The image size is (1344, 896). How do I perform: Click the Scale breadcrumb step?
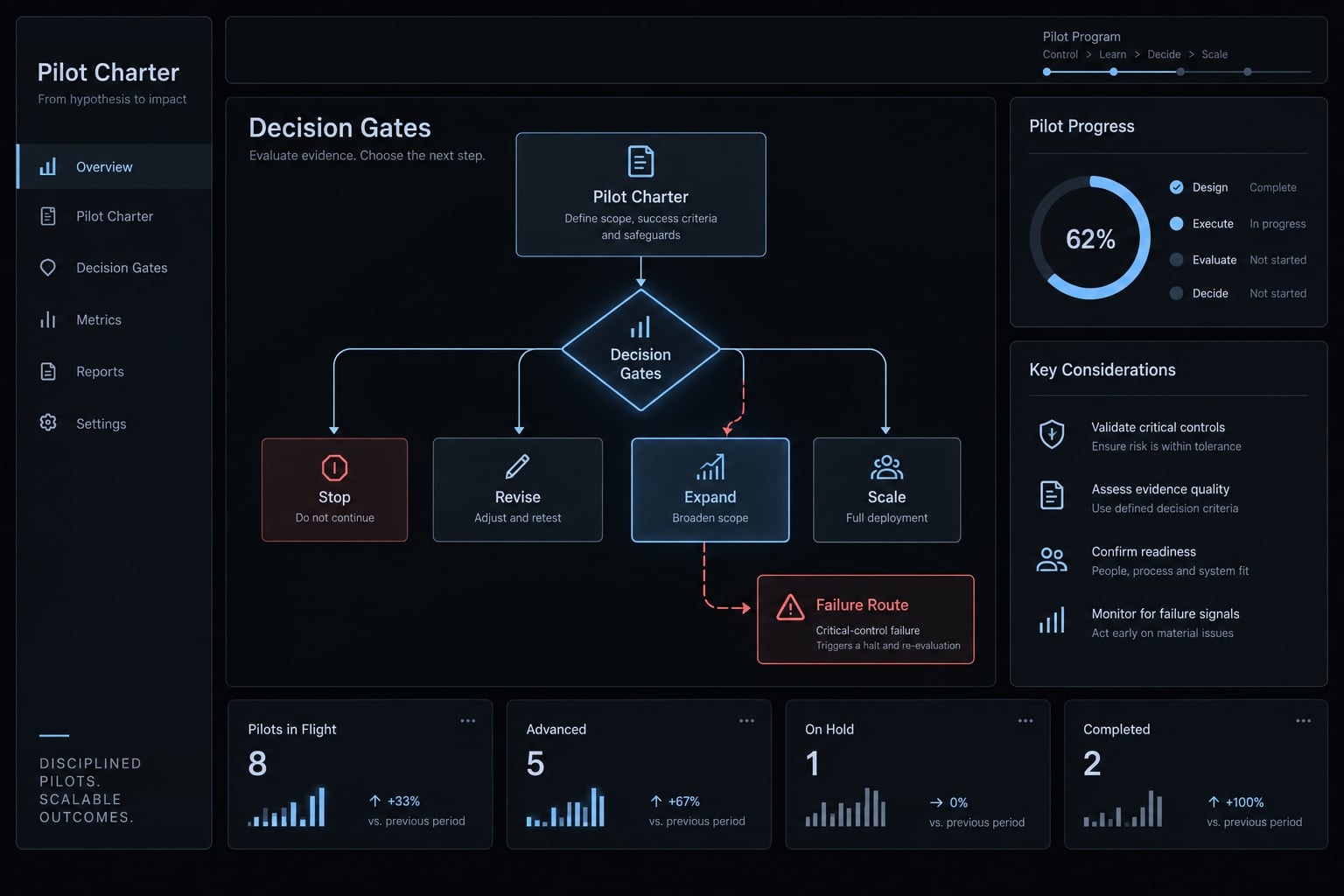pyautogui.click(x=1214, y=54)
